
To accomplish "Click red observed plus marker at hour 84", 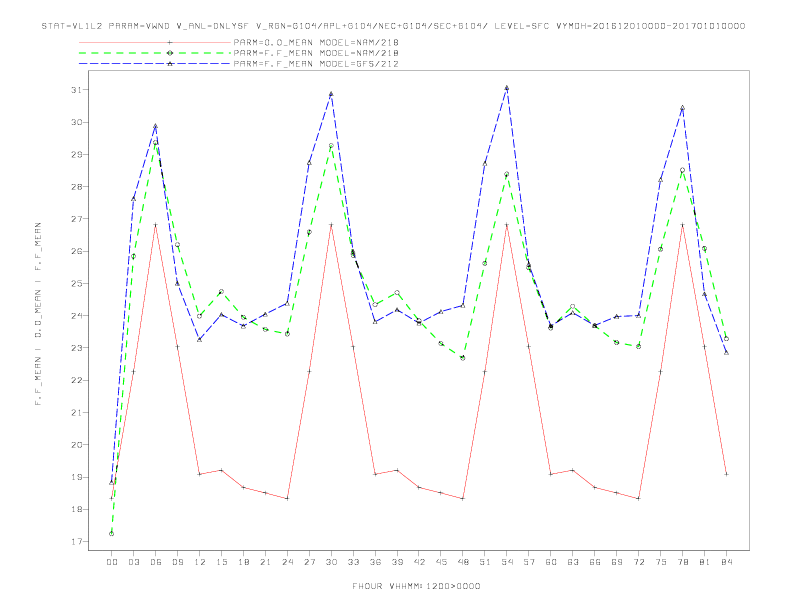I will tap(726, 474).
